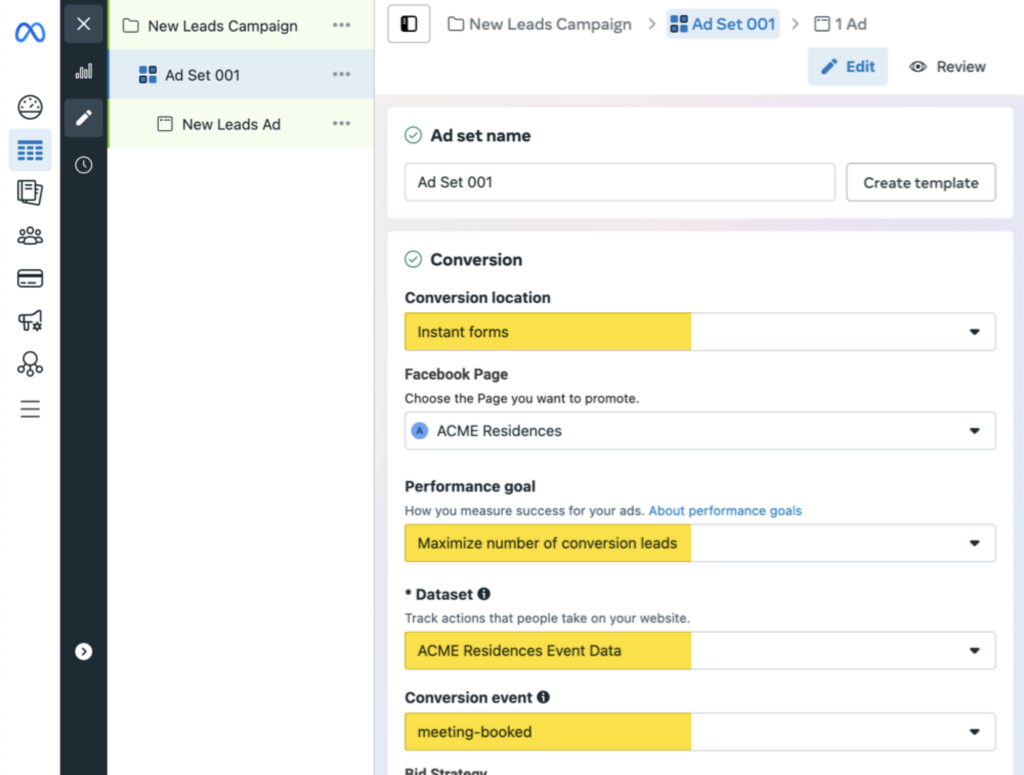The height and width of the screenshot is (775, 1024).
Task: Click the Meta logo icon
Action: coord(30,31)
